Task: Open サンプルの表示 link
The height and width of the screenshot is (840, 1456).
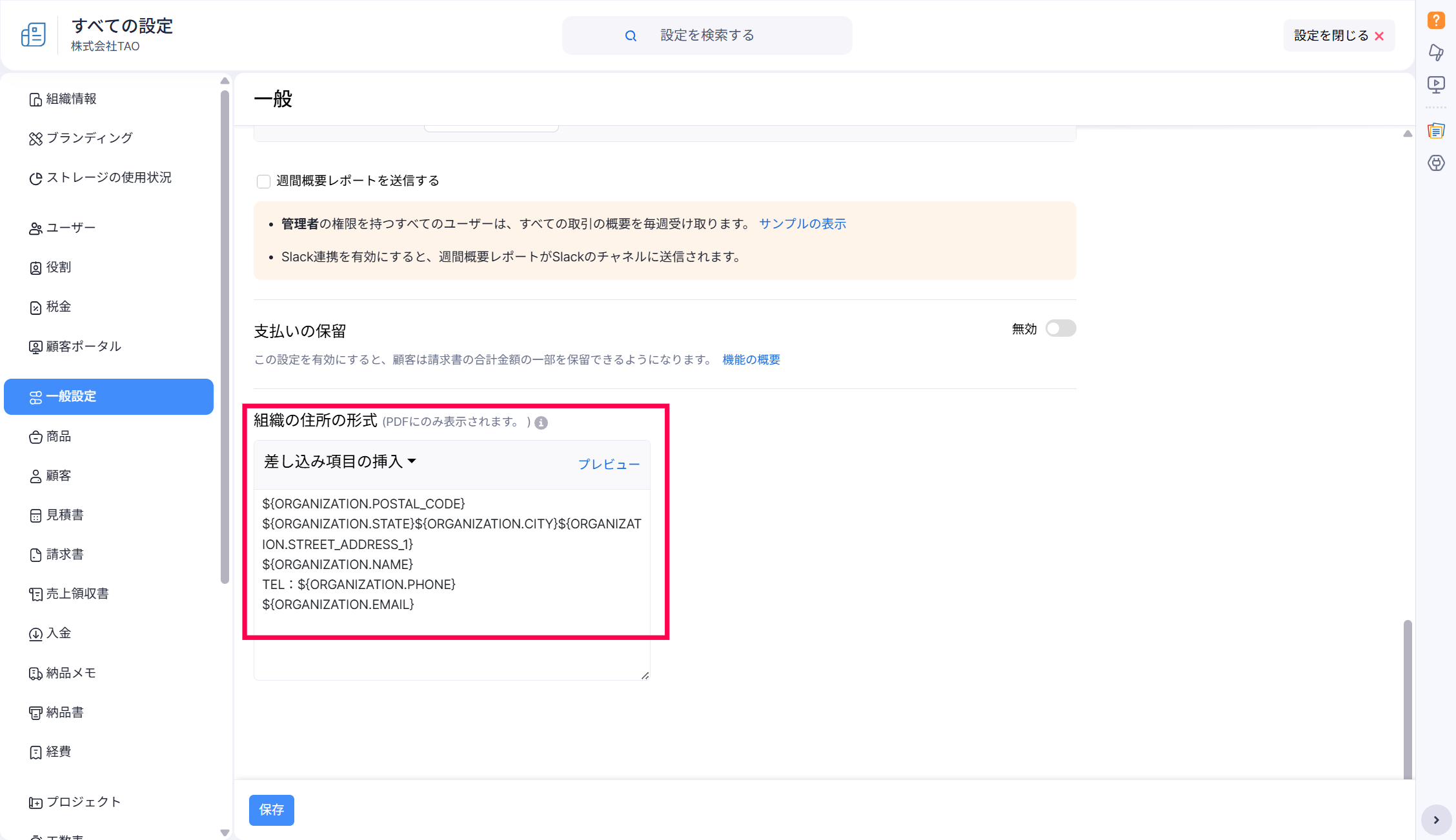Action: click(802, 224)
